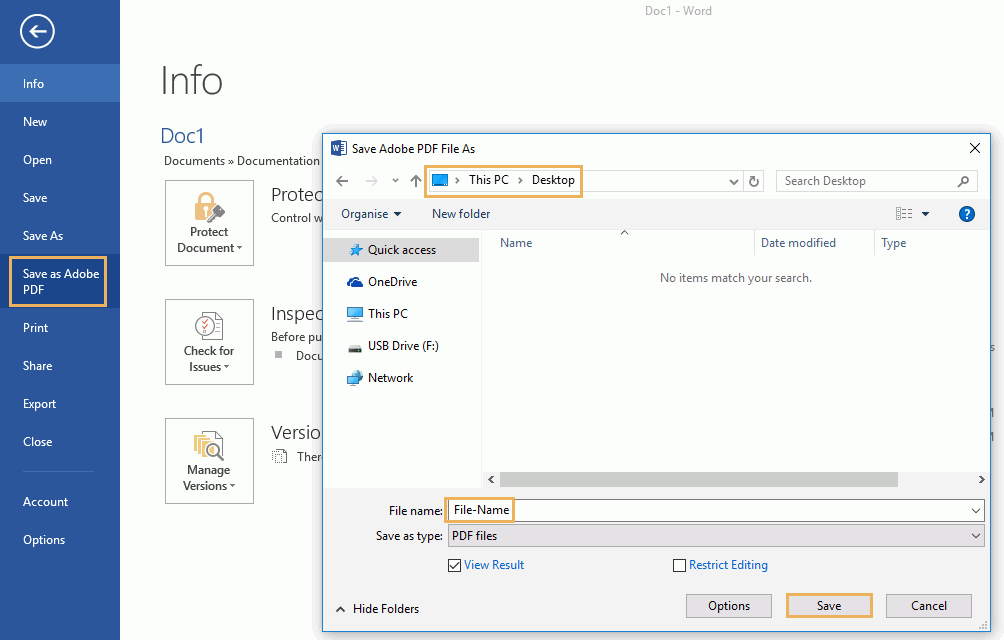
Task: Sort by the Name column header
Action: 516,243
